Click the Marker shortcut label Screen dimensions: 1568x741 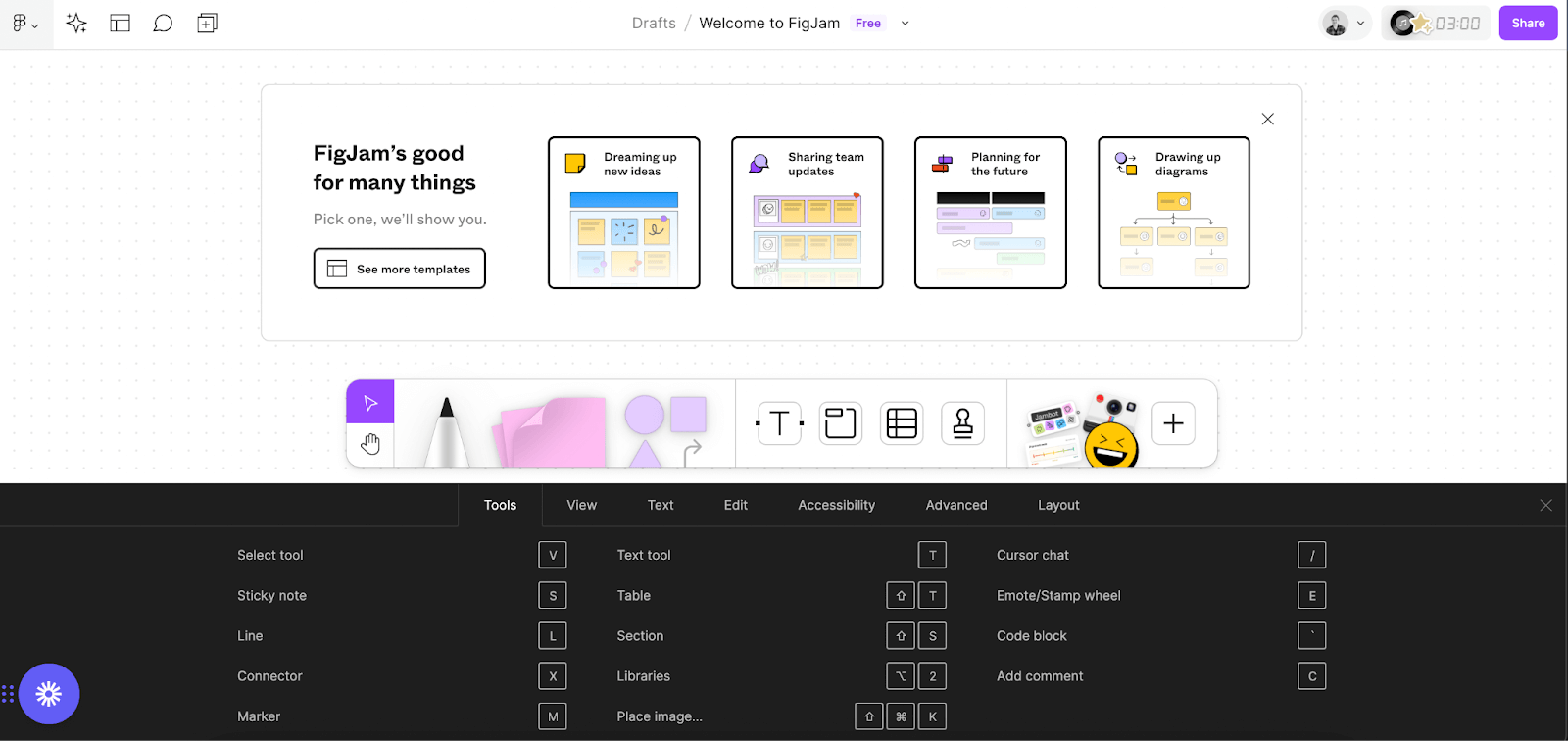click(x=259, y=716)
